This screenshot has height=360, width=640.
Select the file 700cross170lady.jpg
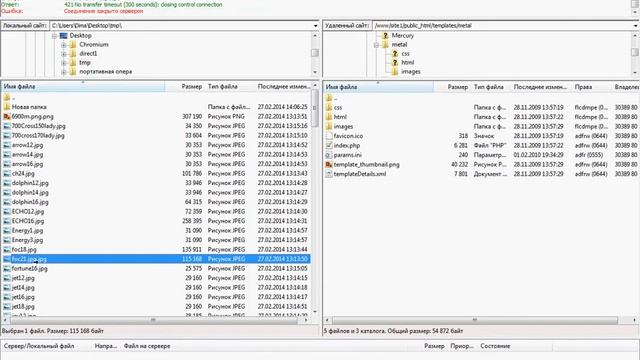(38, 136)
